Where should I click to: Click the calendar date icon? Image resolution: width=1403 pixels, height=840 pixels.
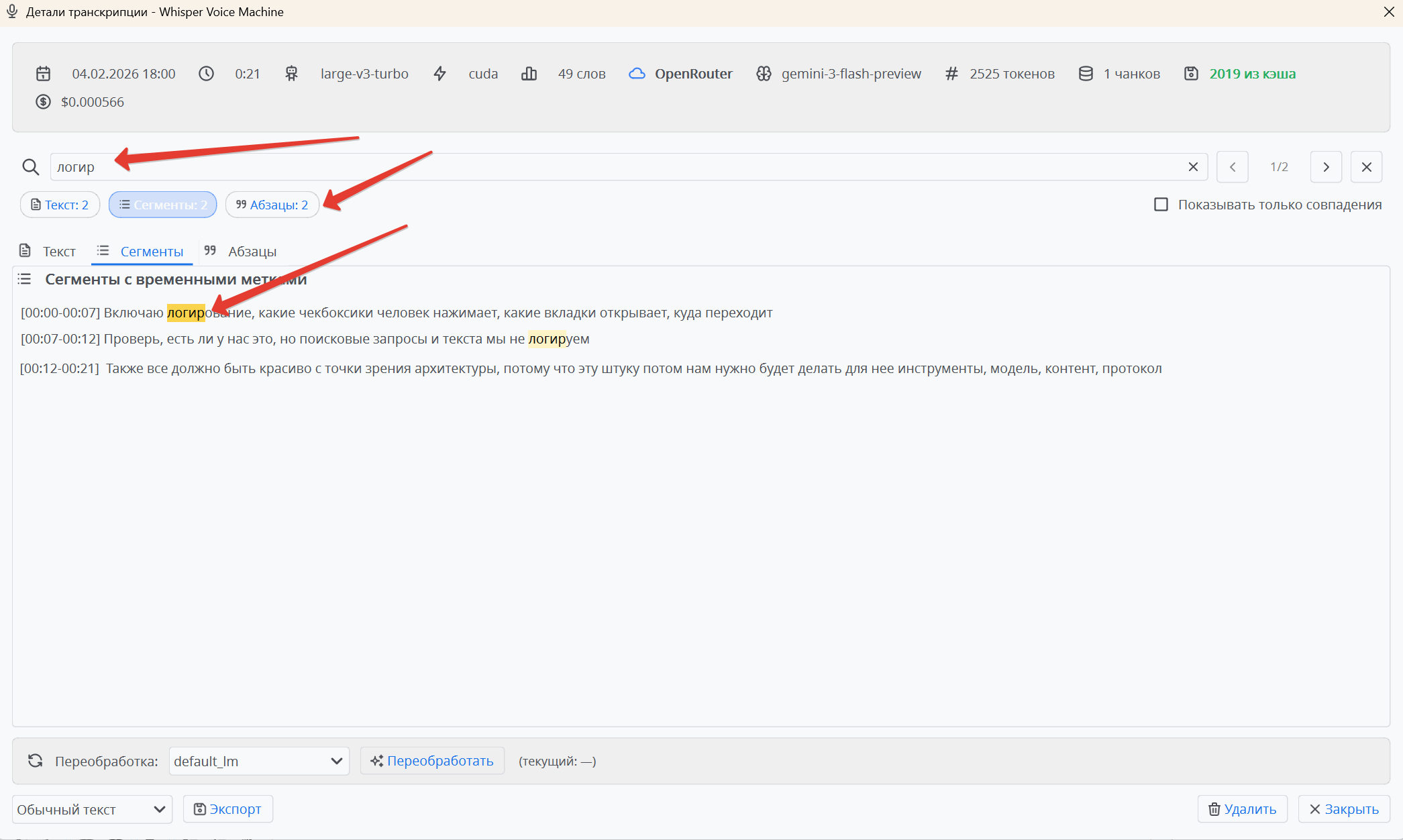(x=44, y=74)
